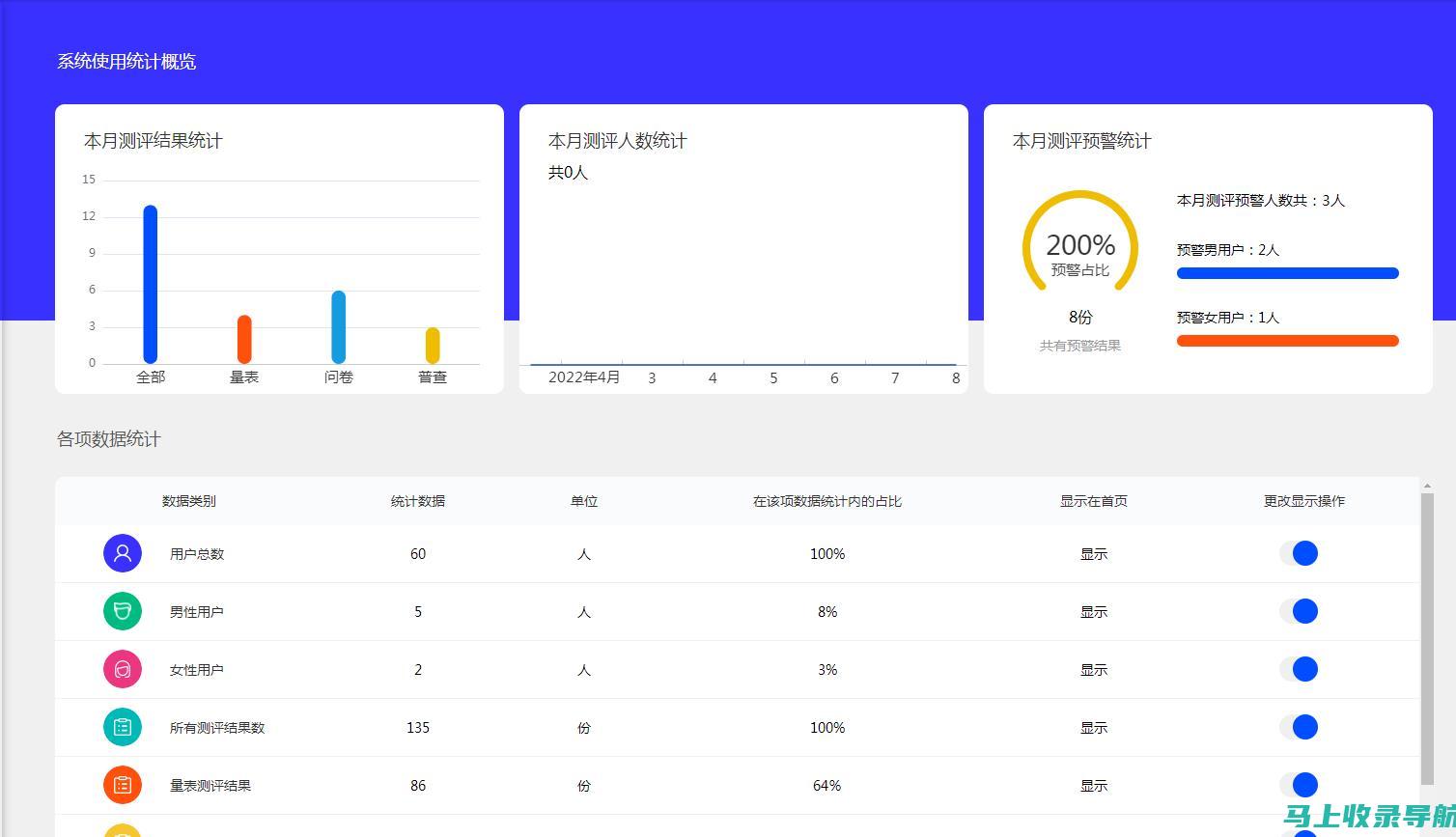Click the 系统使用统计概览 heading
Image resolution: width=1456 pixels, height=837 pixels.
tap(126, 61)
